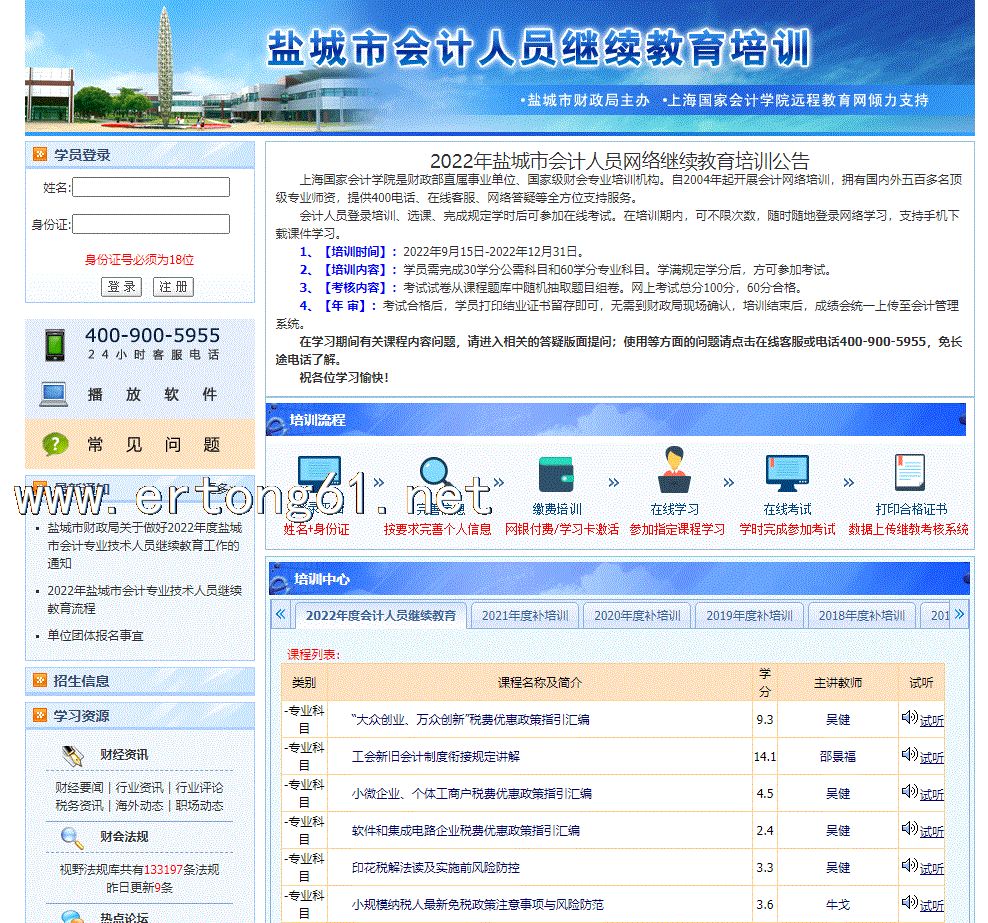Open the 2022年度会计人员继续教育 tab
The height and width of the screenshot is (923, 988).
(380, 615)
